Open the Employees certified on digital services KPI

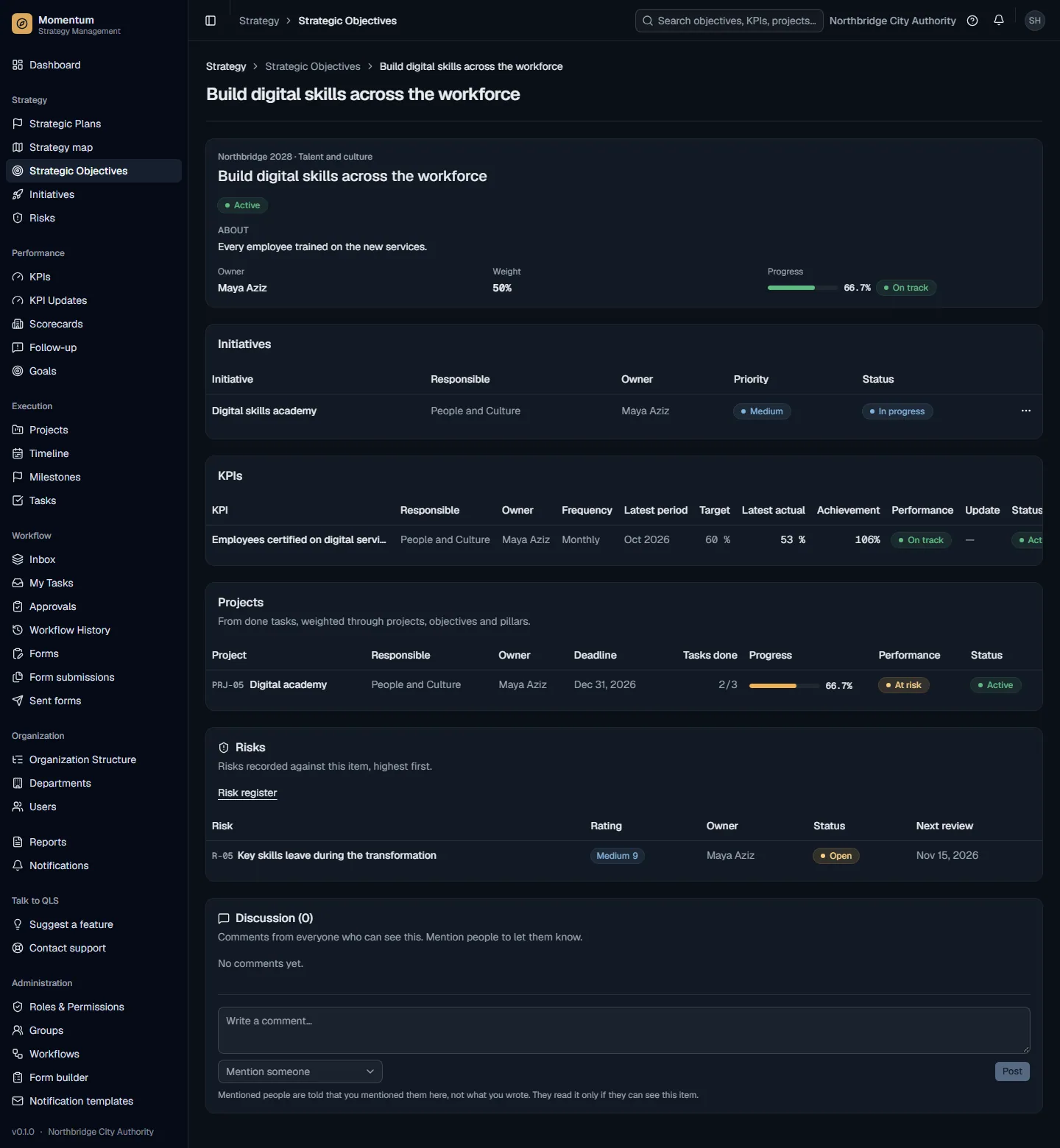click(x=299, y=539)
